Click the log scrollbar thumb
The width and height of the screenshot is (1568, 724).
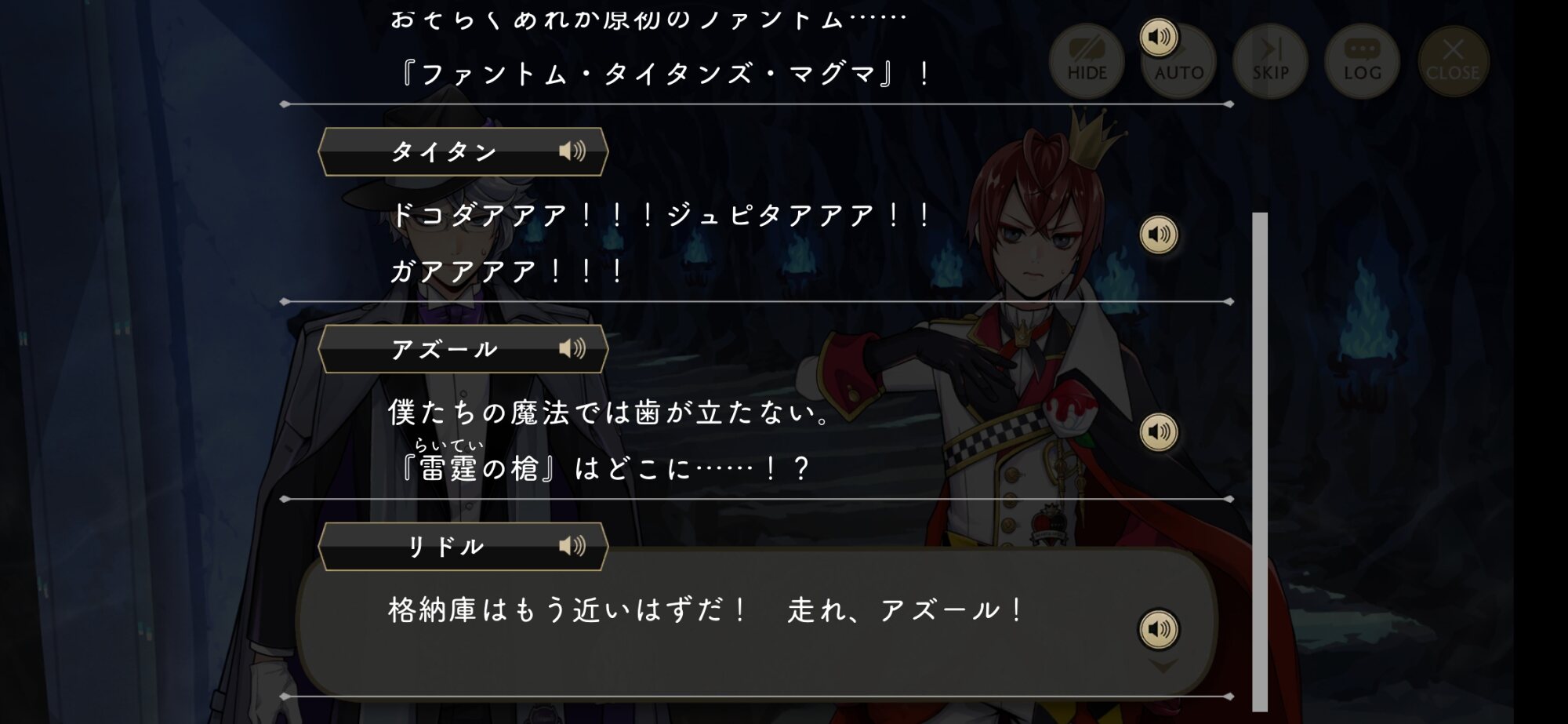(1260, 461)
